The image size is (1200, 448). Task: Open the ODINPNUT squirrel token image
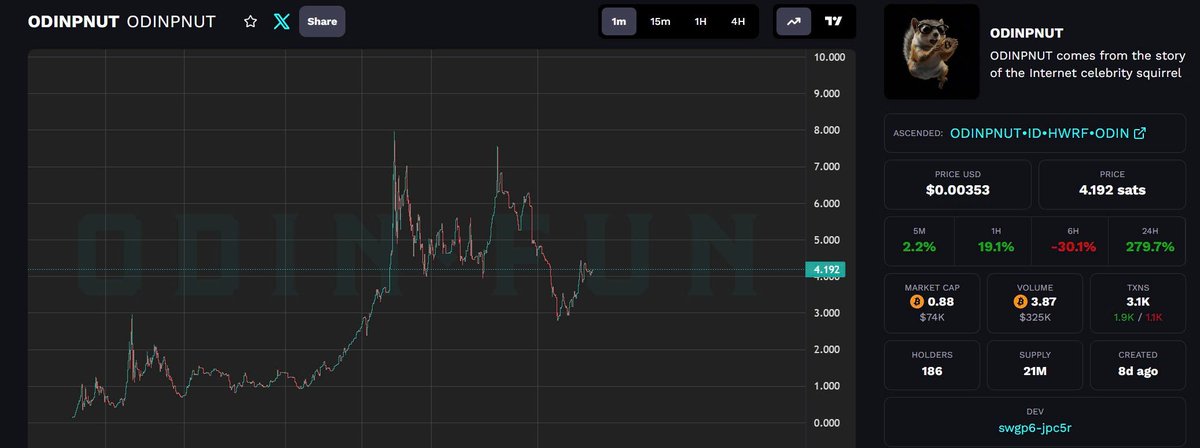[x=932, y=51]
